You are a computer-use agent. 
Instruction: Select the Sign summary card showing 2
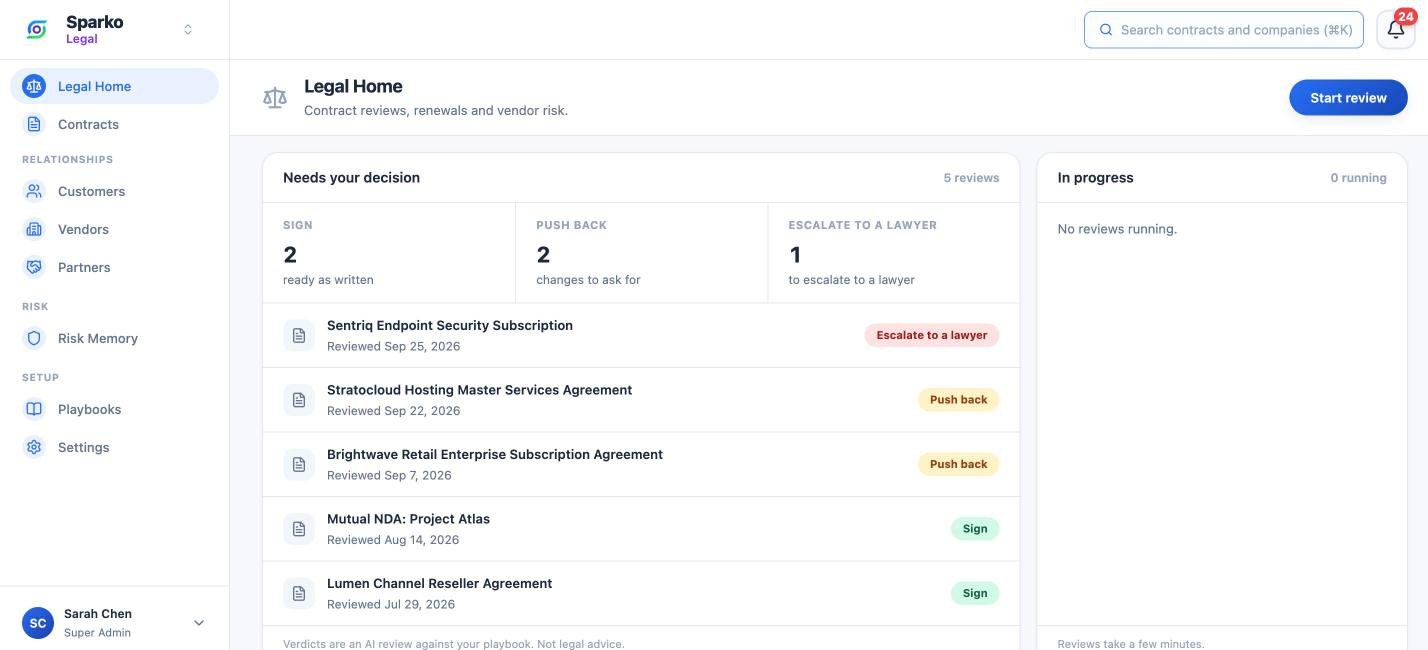point(389,253)
